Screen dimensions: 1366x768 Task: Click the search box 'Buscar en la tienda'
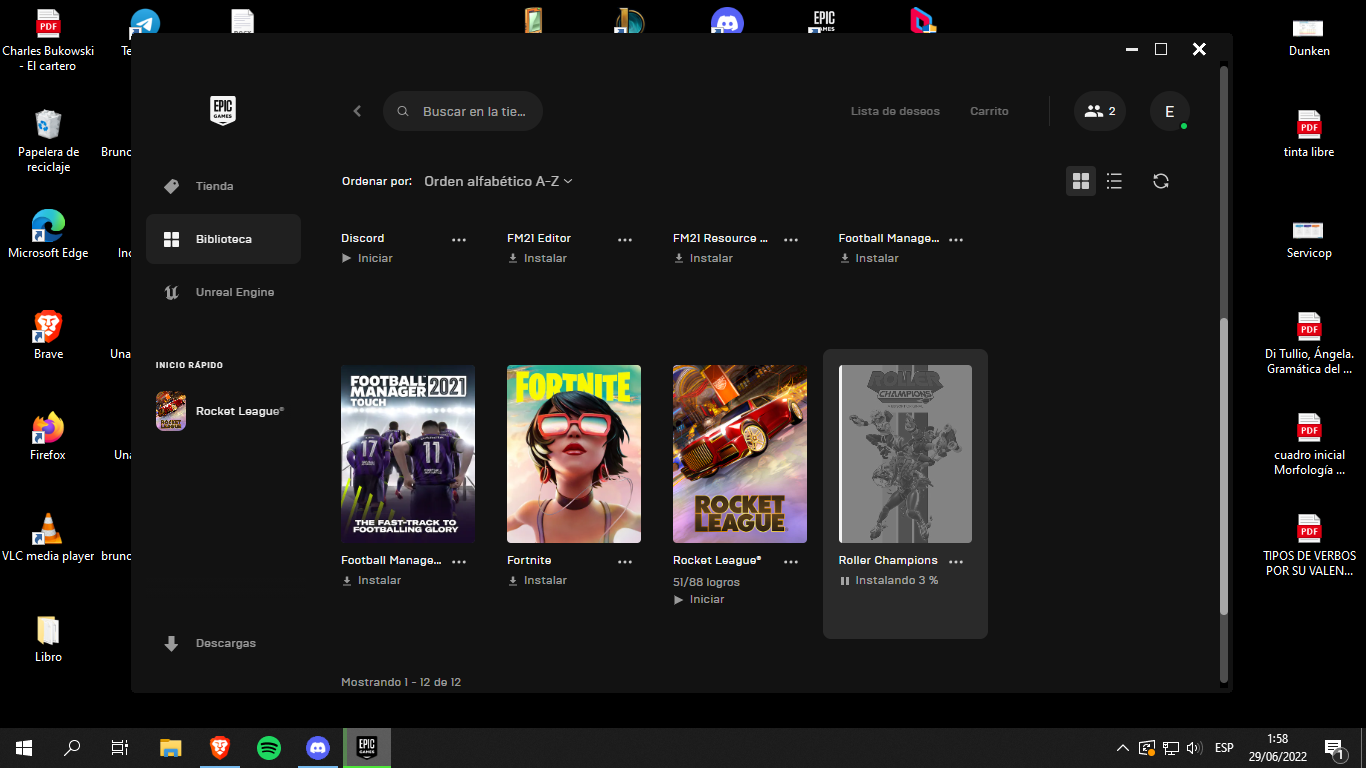coord(463,111)
